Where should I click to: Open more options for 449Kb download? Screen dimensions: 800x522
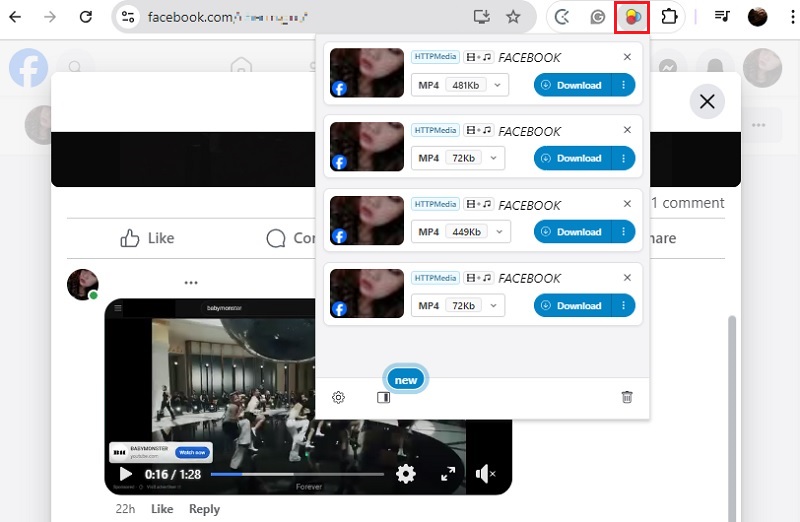tap(623, 232)
